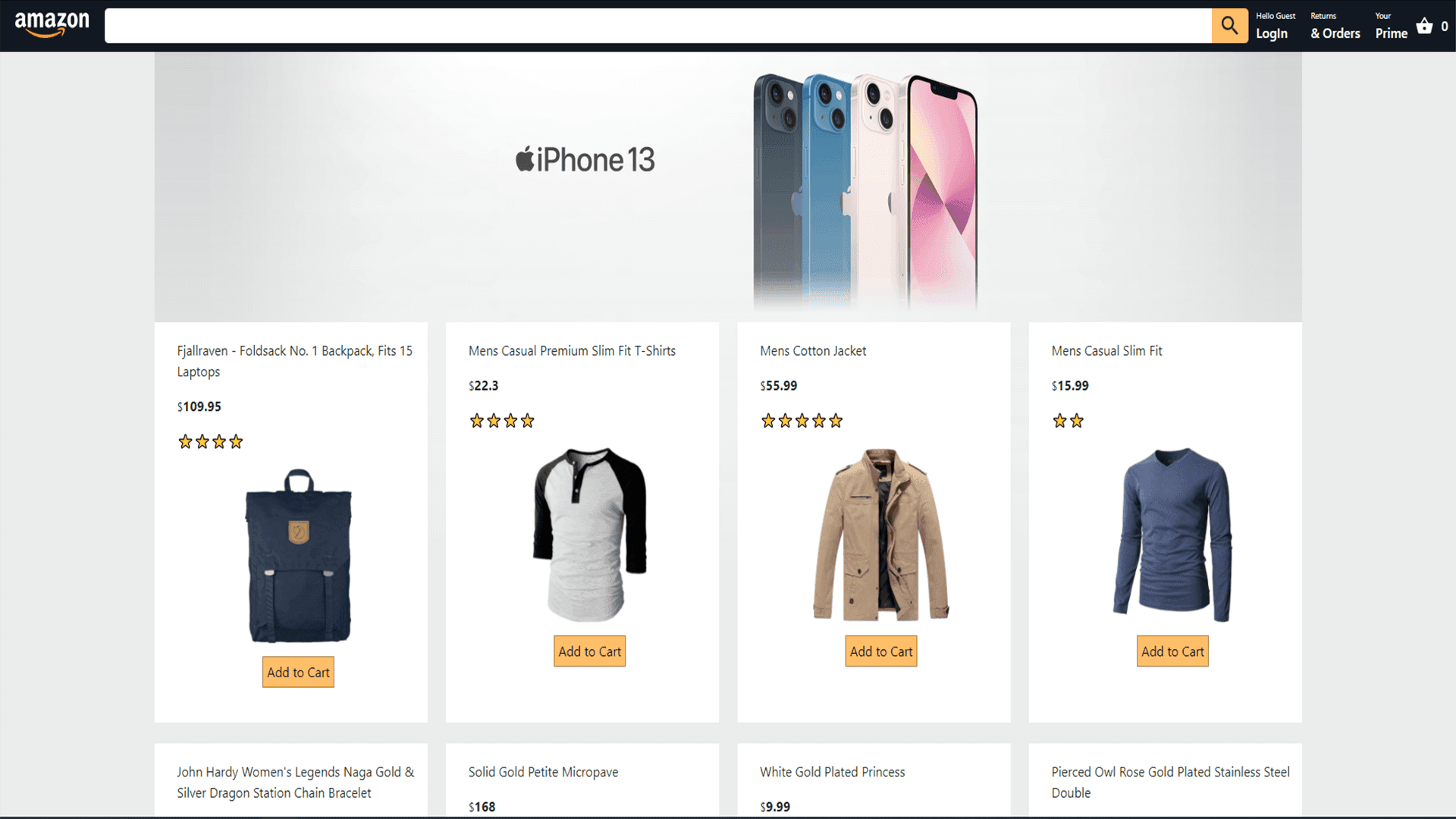Image resolution: width=1456 pixels, height=819 pixels.
Task: Add the Fjallraven backpack to cart
Action: (x=298, y=673)
